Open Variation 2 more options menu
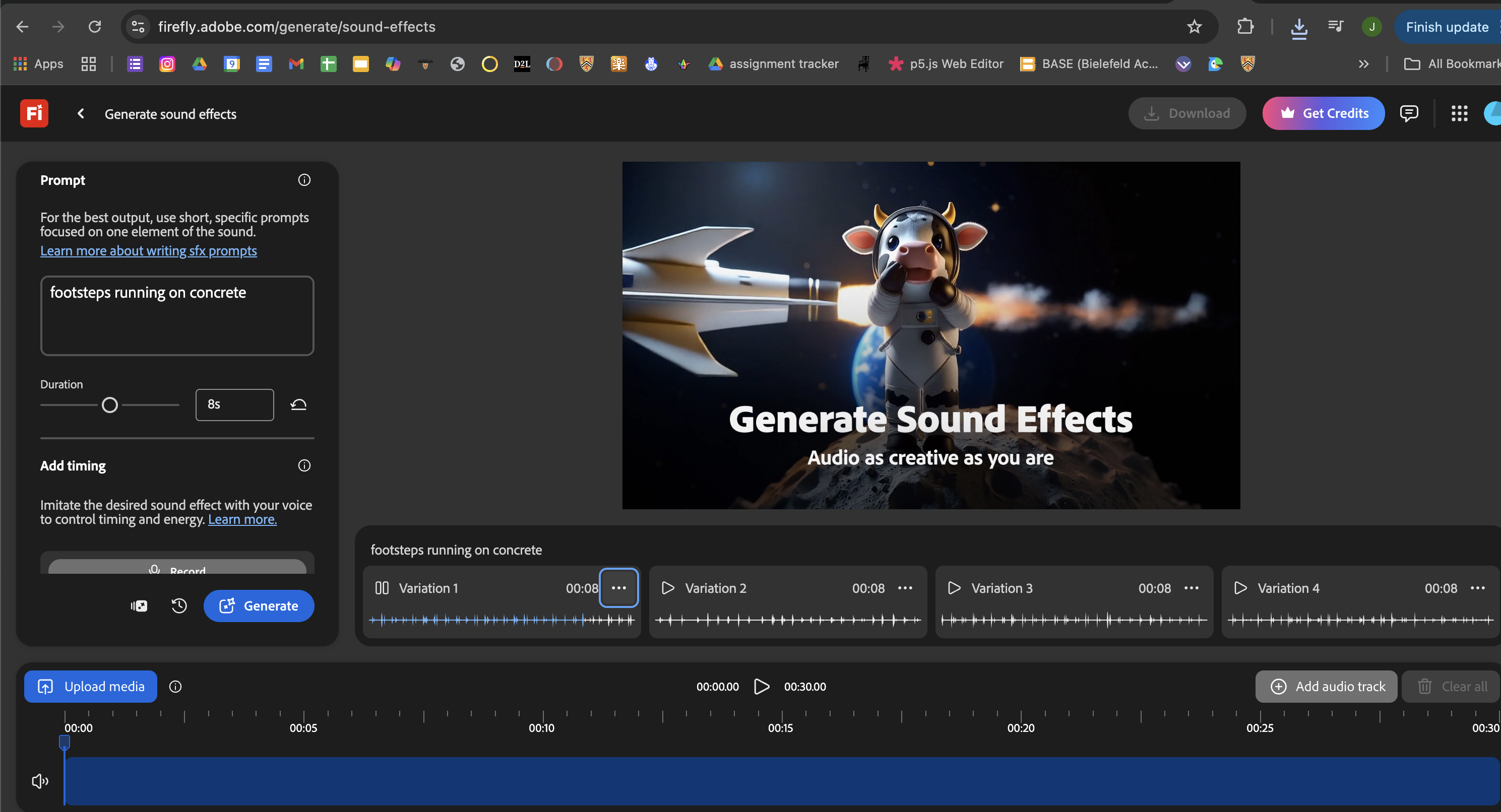 pos(905,588)
